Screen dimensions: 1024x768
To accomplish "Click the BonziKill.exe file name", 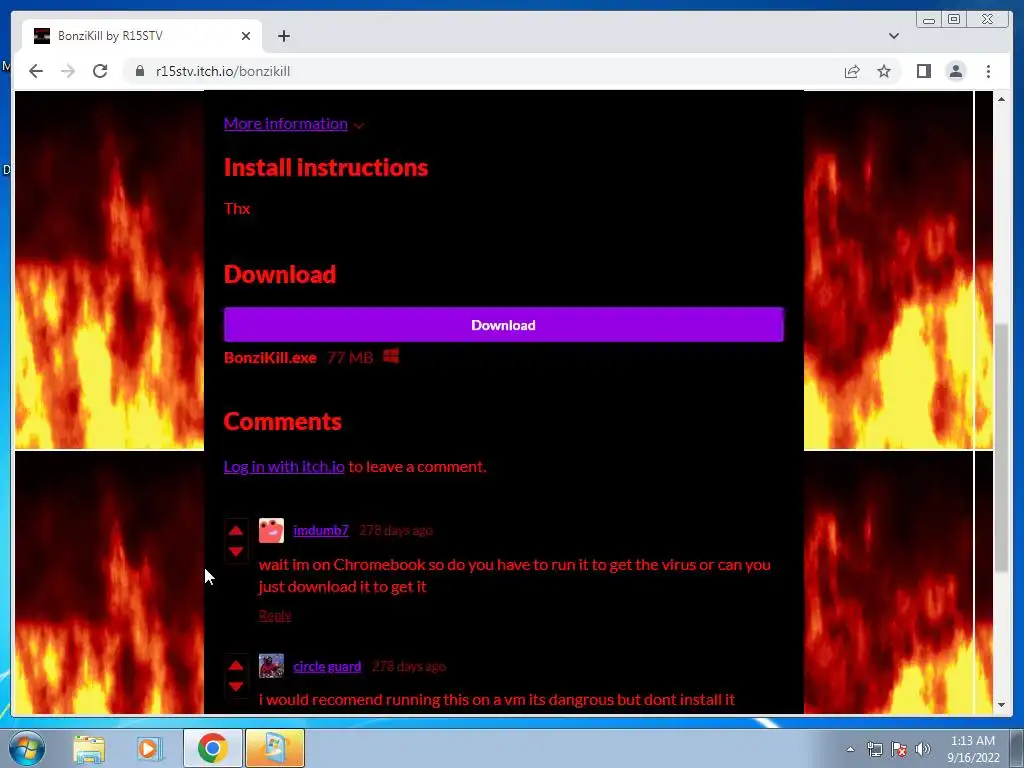I will pyautogui.click(x=270, y=358).
